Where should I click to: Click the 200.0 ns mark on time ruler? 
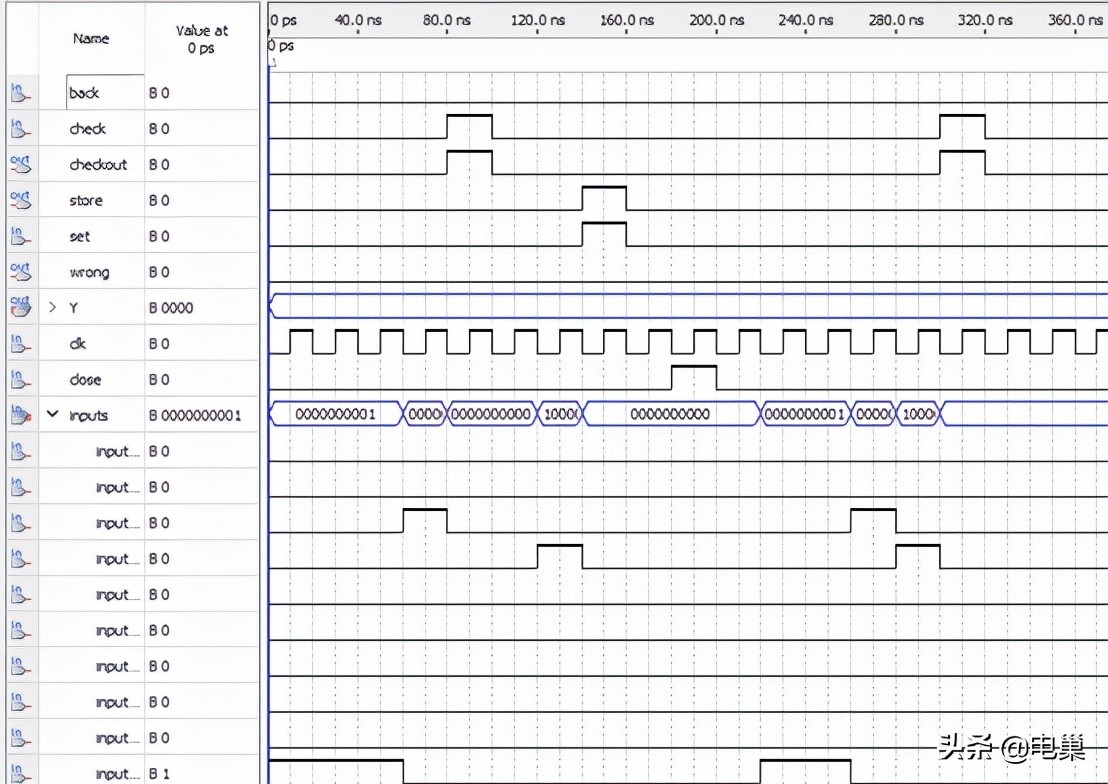point(717,20)
